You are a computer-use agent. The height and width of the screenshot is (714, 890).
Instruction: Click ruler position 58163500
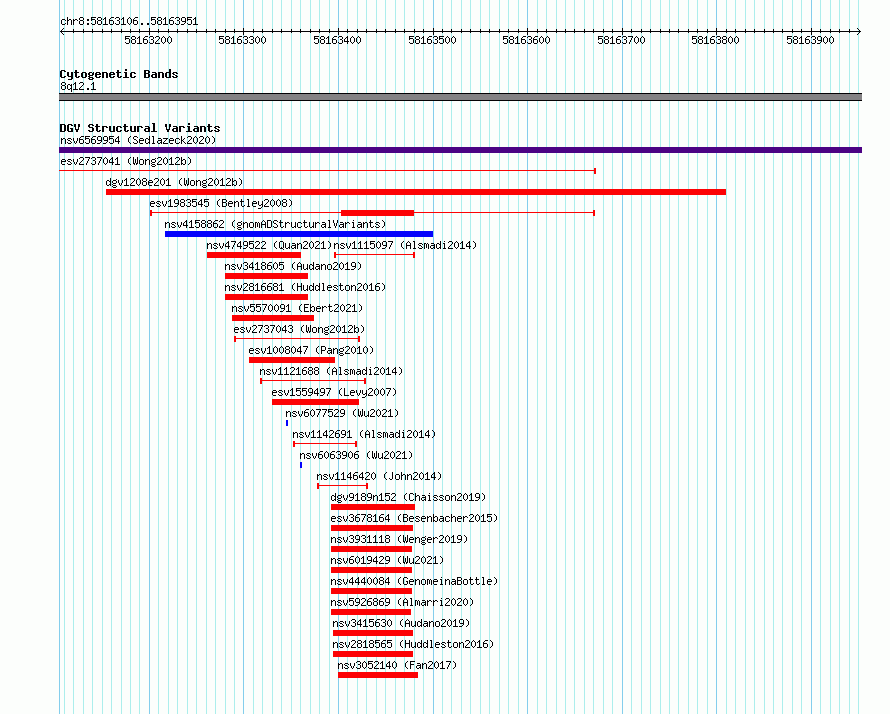click(x=432, y=40)
